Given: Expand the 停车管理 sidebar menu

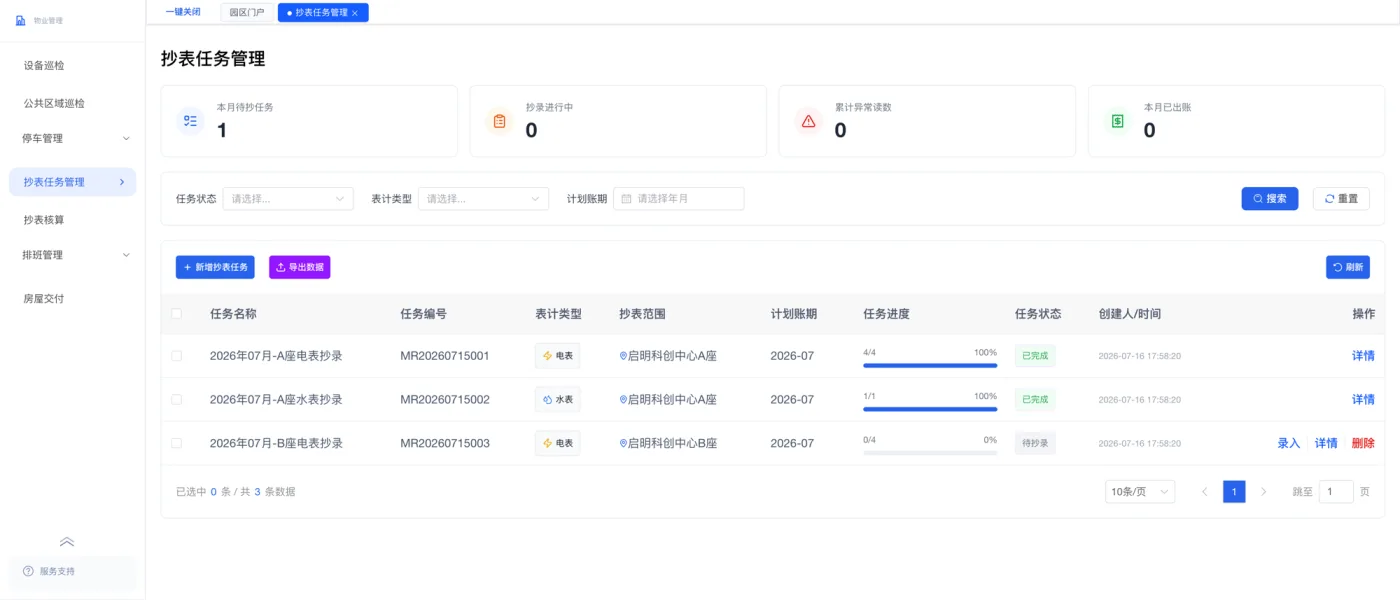Looking at the screenshot, I should (x=72, y=139).
